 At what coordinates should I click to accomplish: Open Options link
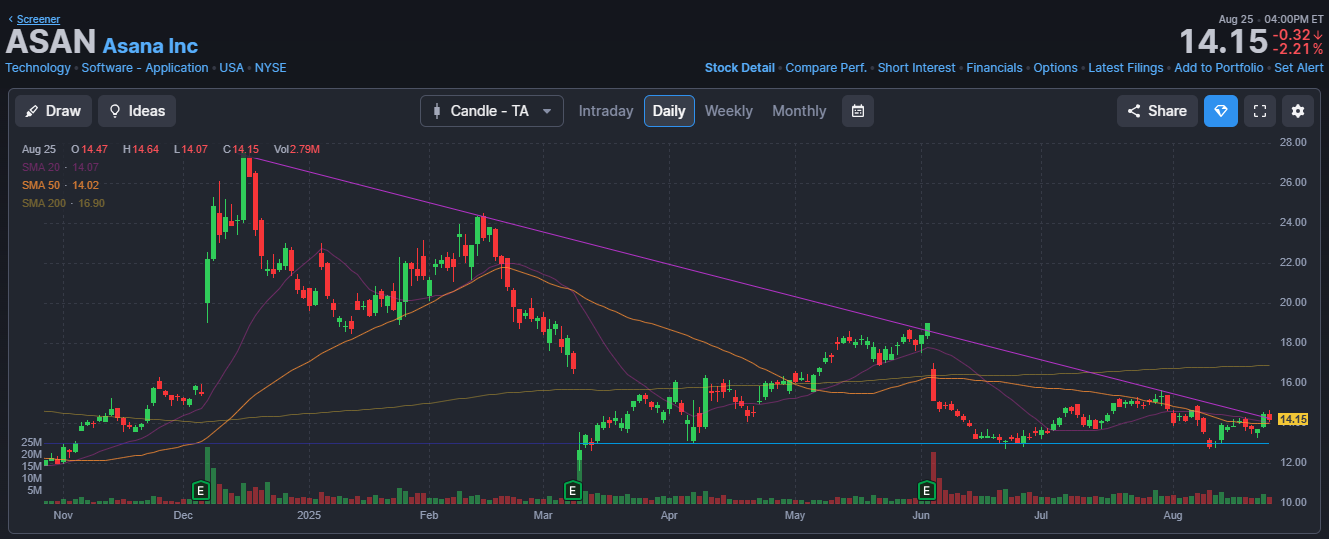tap(1055, 68)
